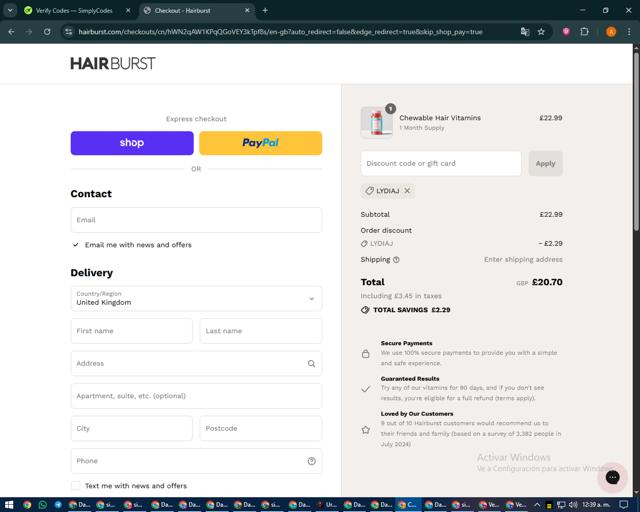Viewport: 640px width, 512px height.
Task: Click the Apply discount button
Action: pos(545,163)
